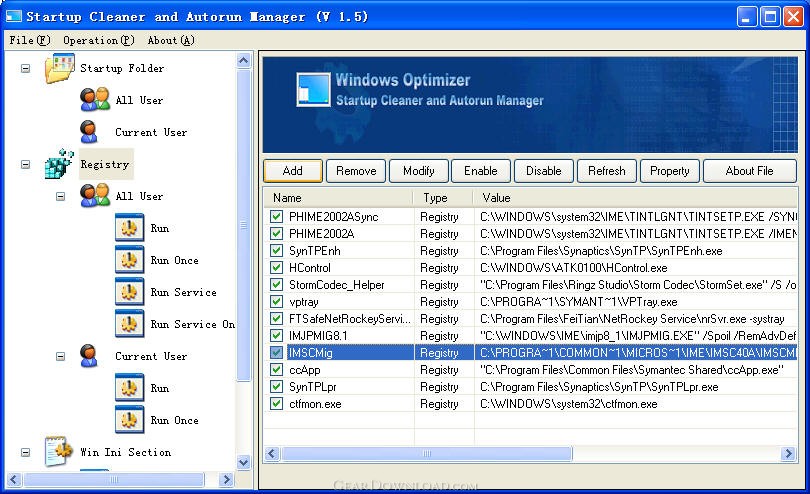The image size is (810, 494).
Task: Collapse the Startup Folder tree node
Action: (x=25, y=68)
